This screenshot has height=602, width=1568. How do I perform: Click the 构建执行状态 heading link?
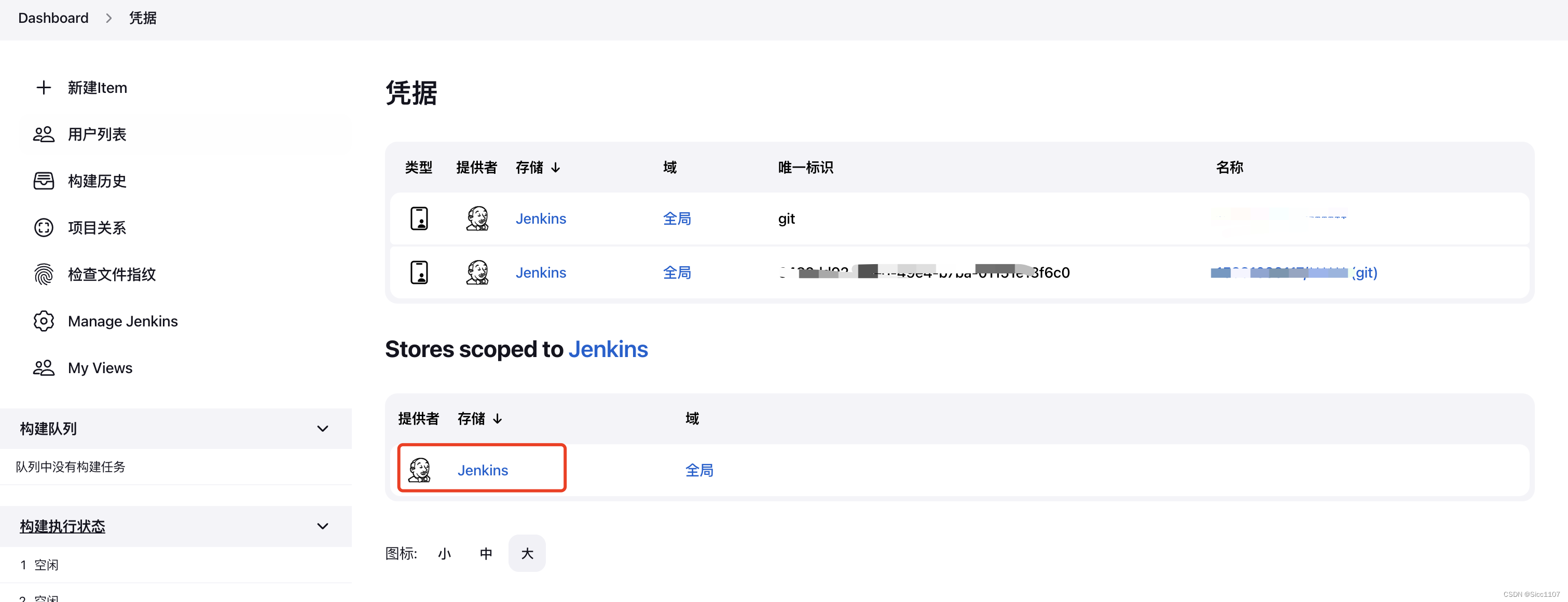[62, 526]
